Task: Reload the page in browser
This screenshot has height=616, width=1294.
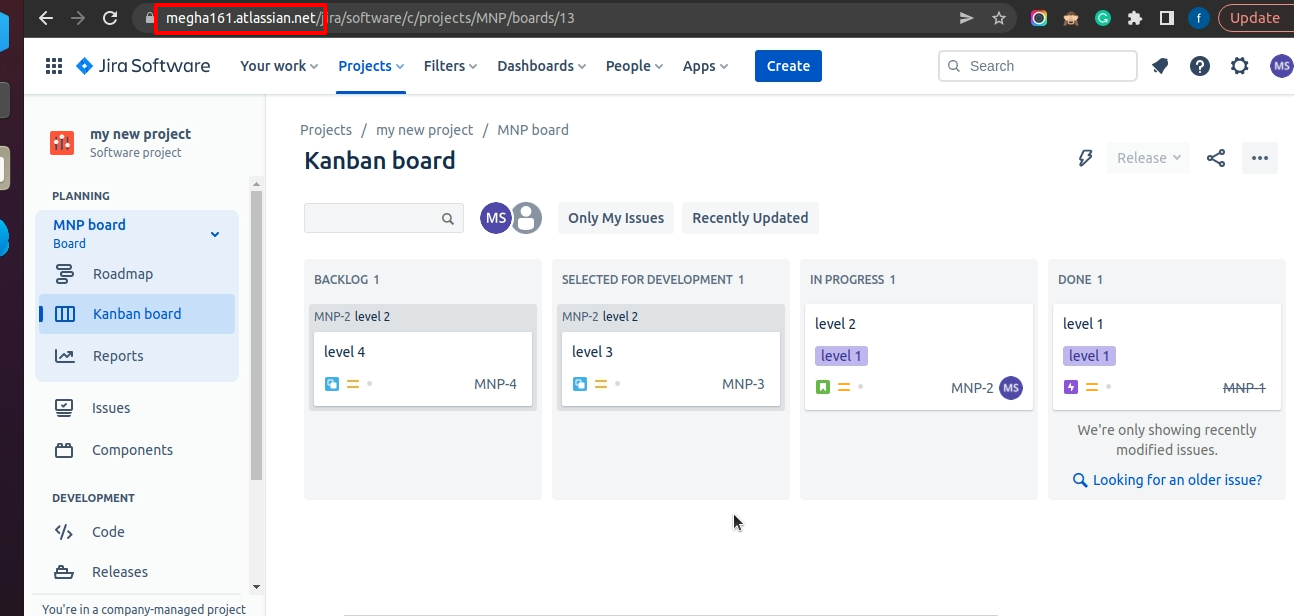Action: (110, 18)
